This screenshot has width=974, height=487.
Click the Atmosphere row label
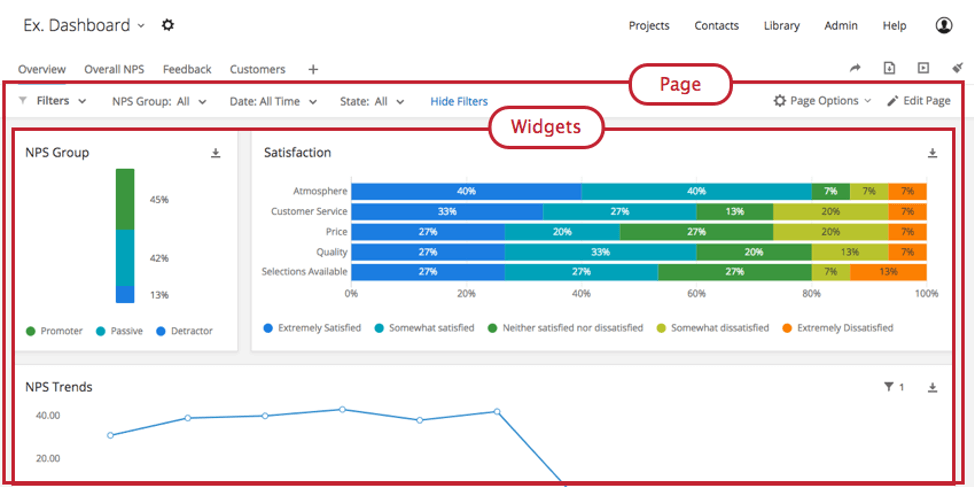pyautogui.click(x=321, y=191)
